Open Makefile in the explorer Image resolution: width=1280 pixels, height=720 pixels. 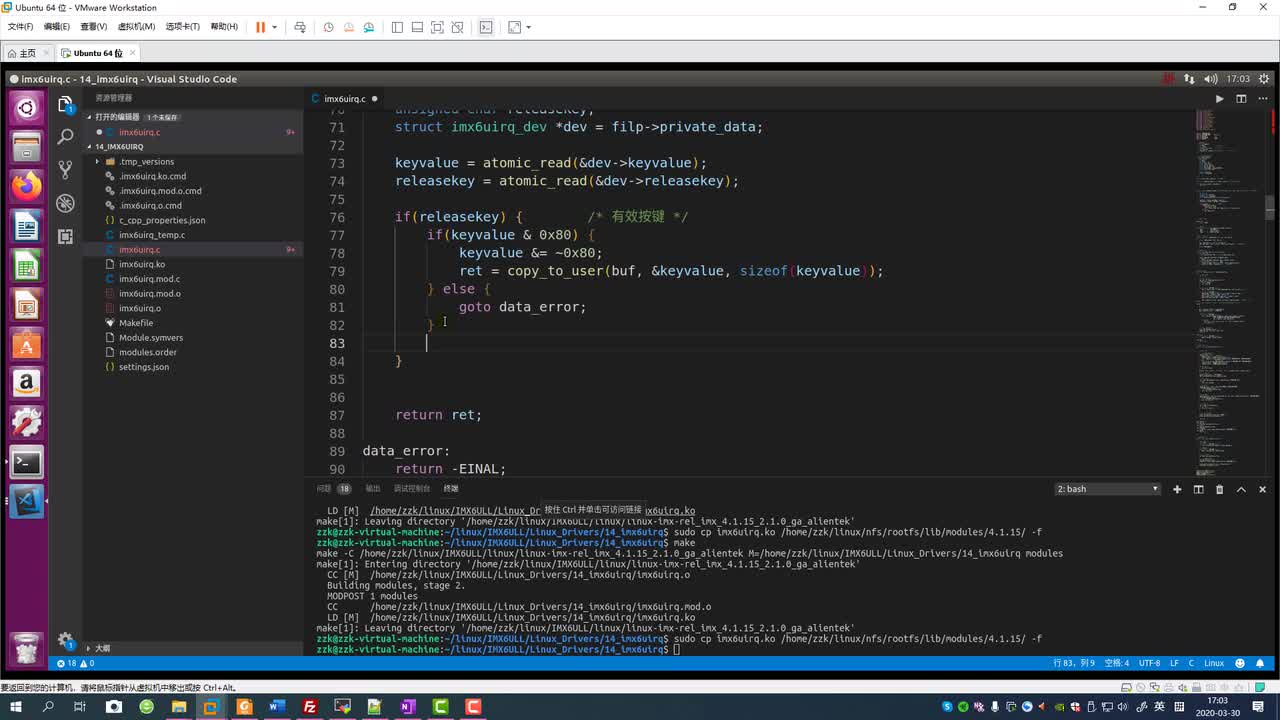click(136, 323)
